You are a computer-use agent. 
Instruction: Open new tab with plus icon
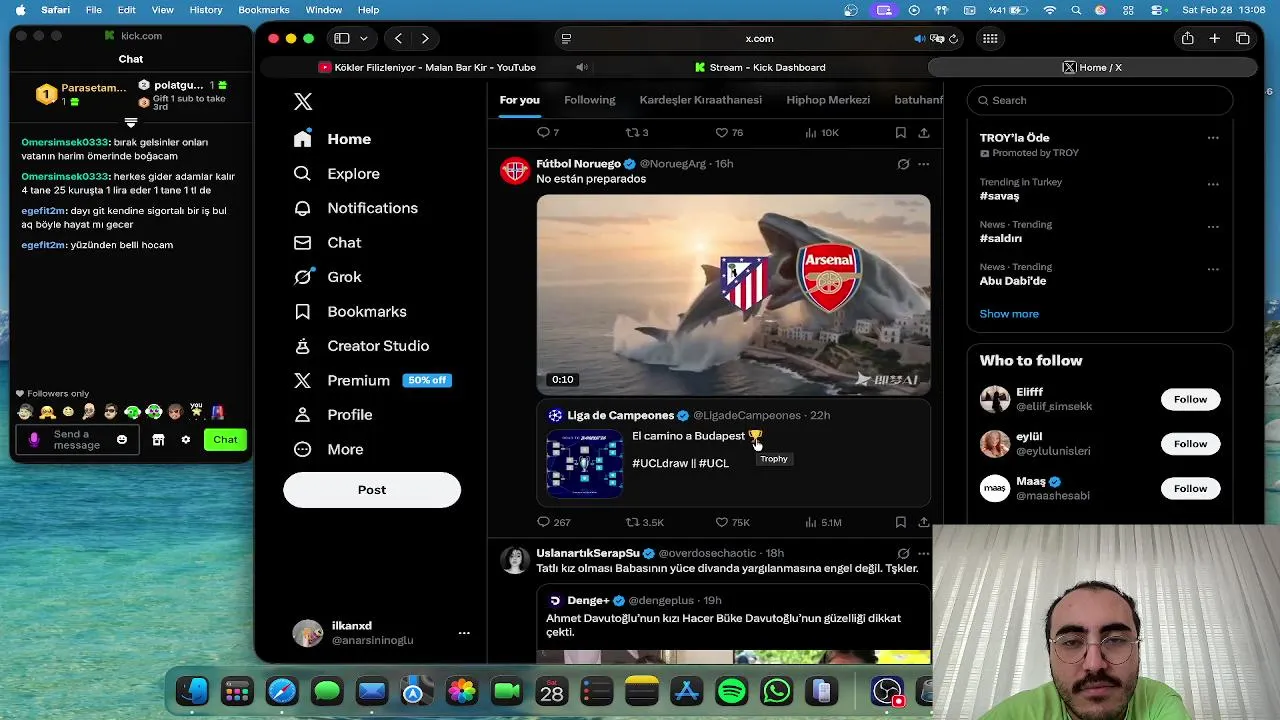[1214, 39]
